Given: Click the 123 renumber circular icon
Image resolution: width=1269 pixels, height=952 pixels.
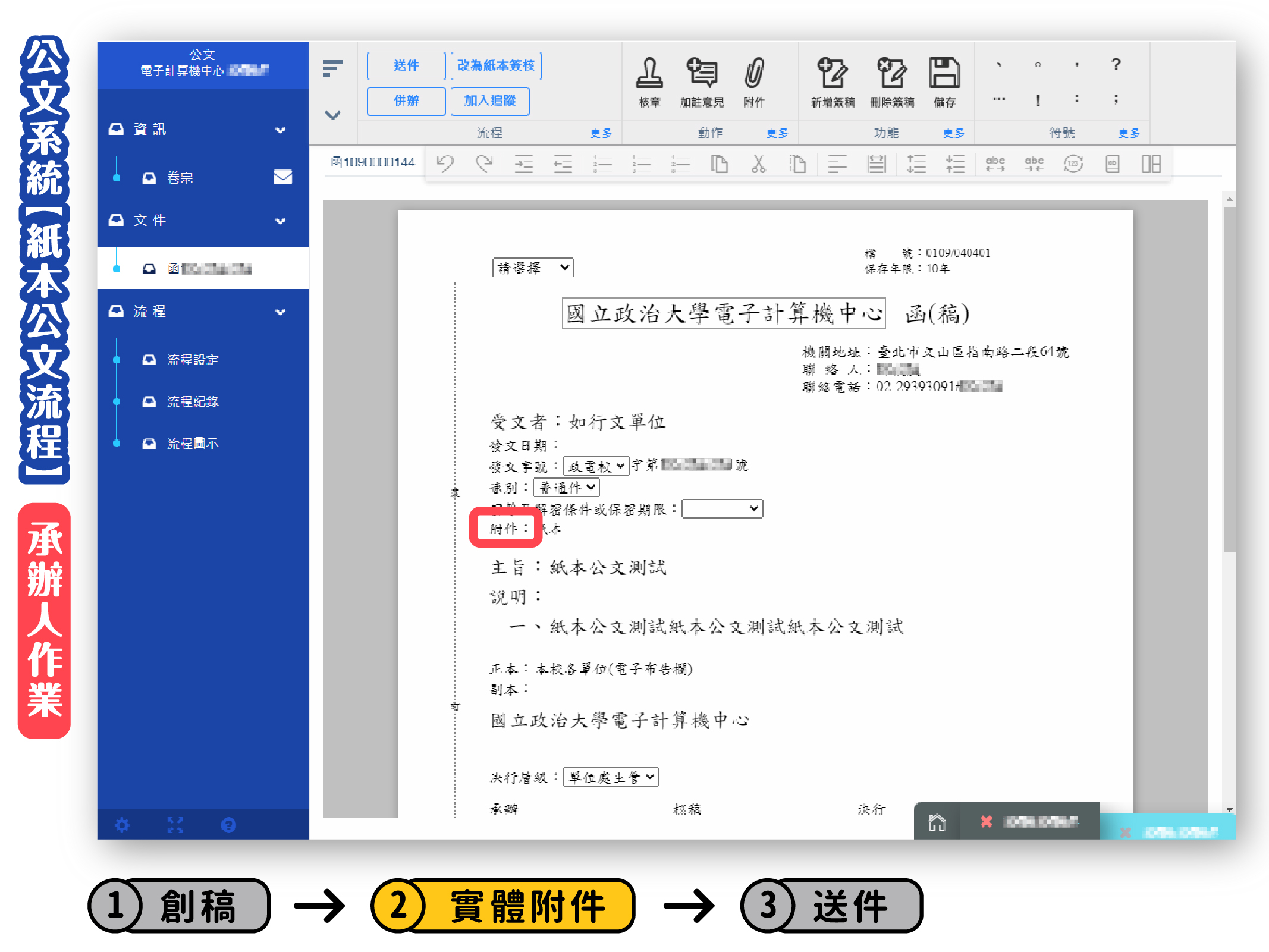Looking at the screenshot, I should pyautogui.click(x=1073, y=164).
